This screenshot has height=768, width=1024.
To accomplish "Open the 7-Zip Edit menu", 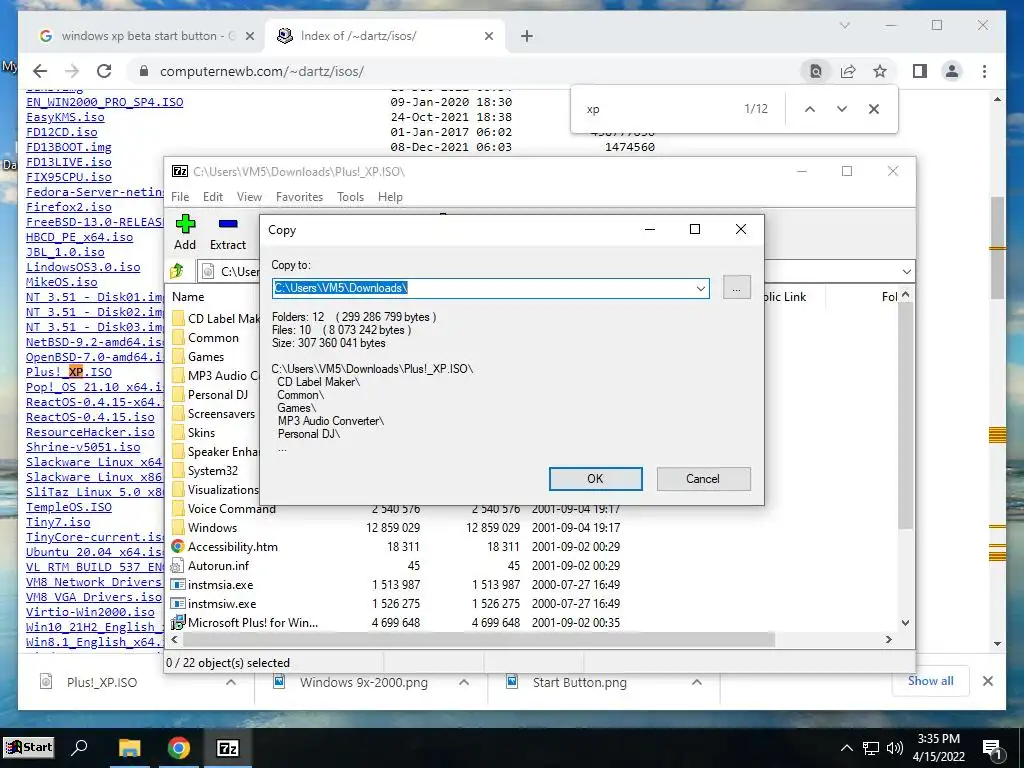I will point(213,197).
